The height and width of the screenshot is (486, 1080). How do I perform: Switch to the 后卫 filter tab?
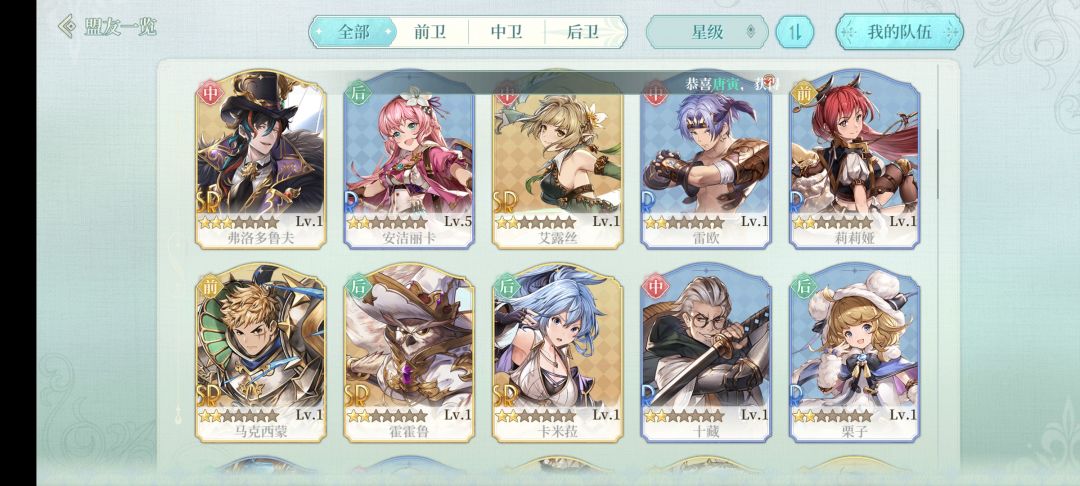(583, 32)
